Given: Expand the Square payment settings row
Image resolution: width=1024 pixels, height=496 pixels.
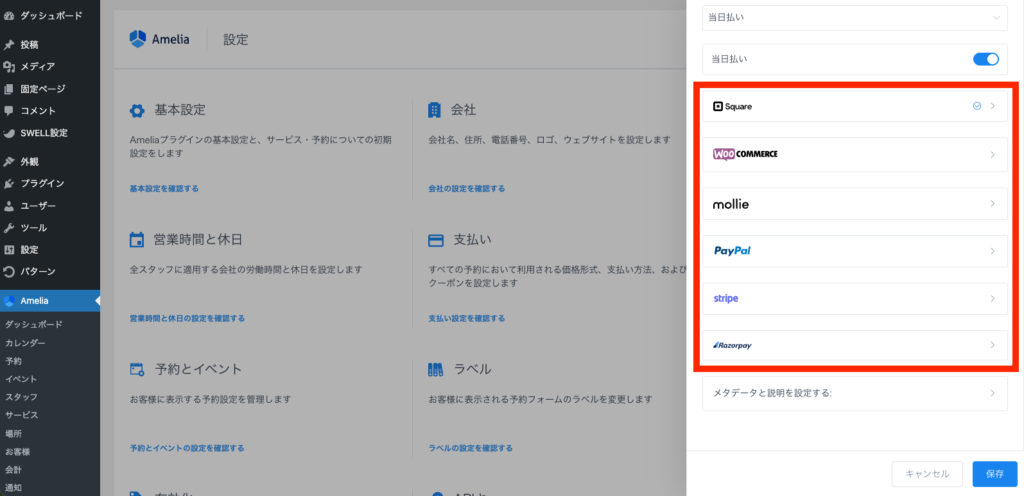Looking at the screenshot, I should pos(854,106).
